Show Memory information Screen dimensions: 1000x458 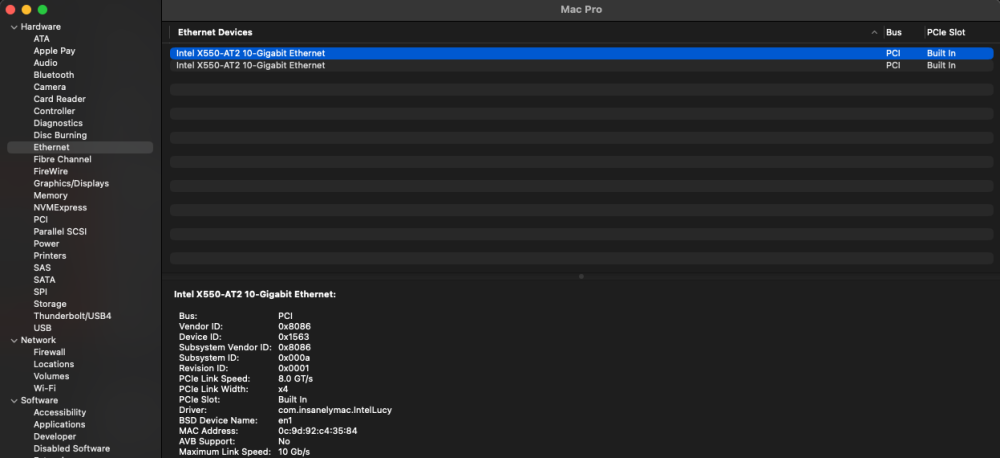(x=50, y=195)
